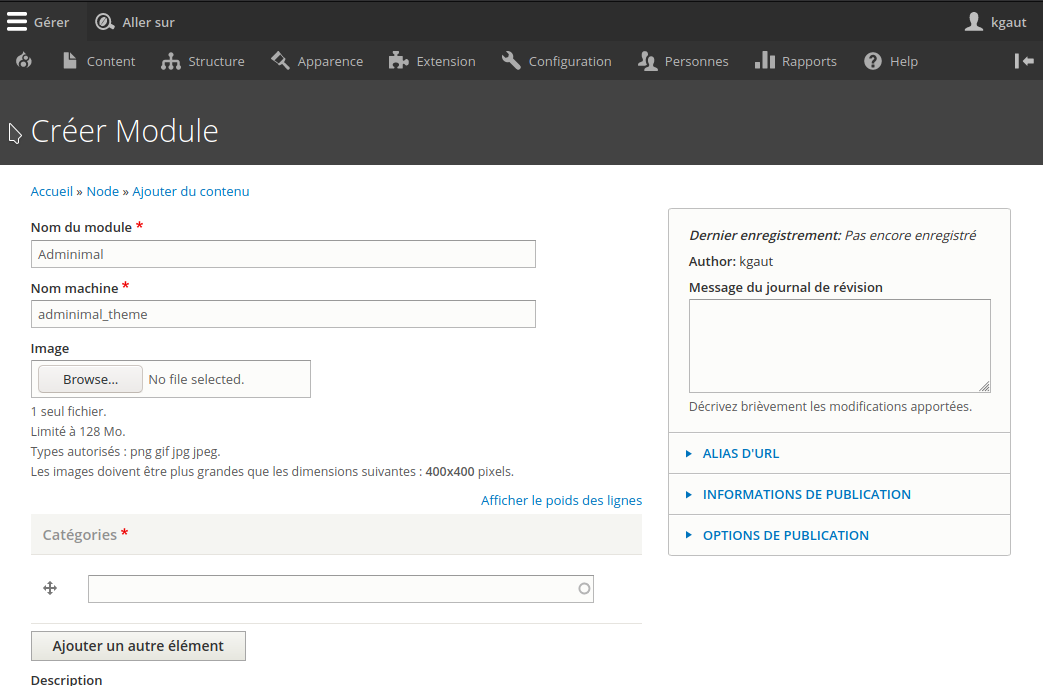This screenshot has height=686, width=1043.
Task: Click the Extension puzzle piece icon
Action: (399, 61)
